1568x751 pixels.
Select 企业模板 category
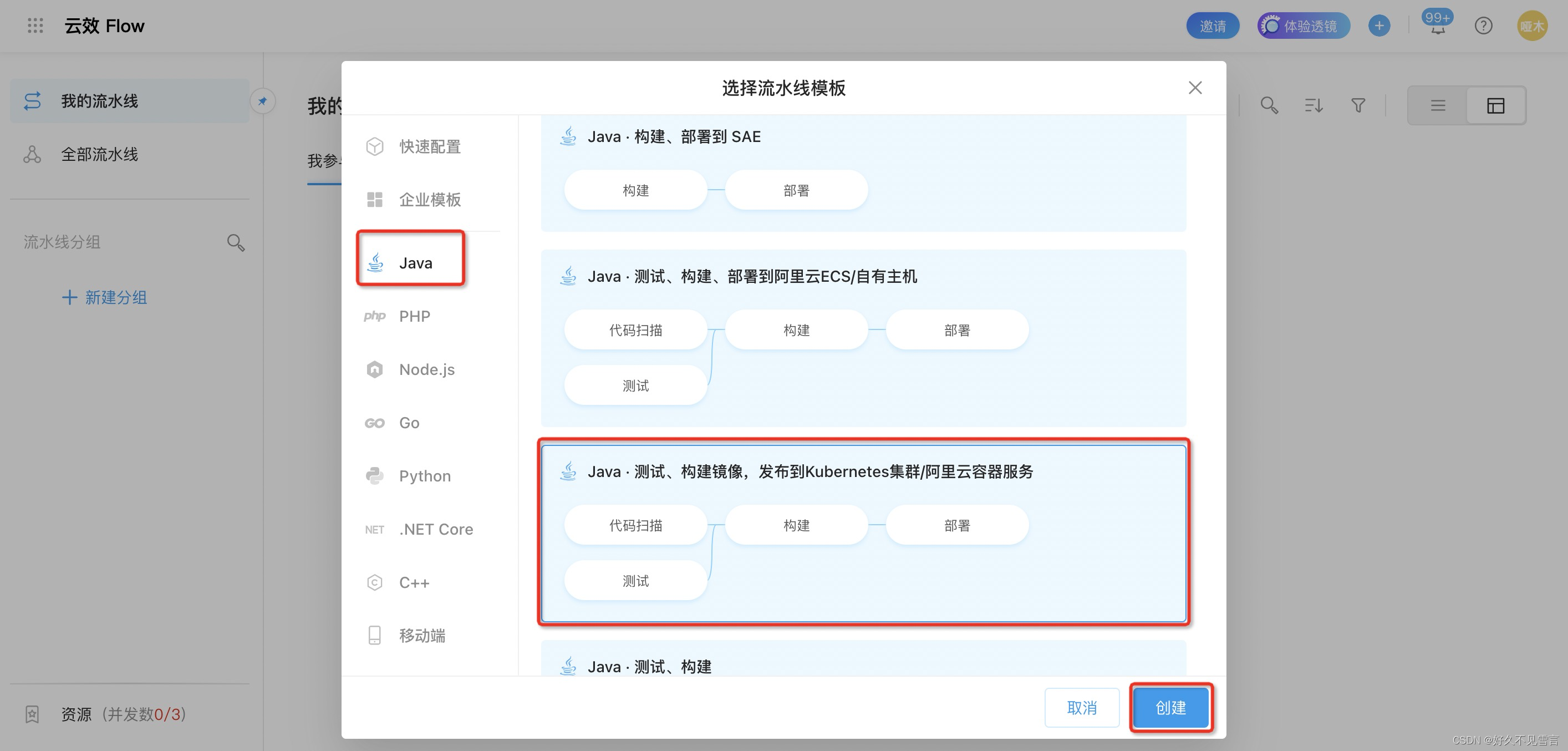[x=429, y=200]
